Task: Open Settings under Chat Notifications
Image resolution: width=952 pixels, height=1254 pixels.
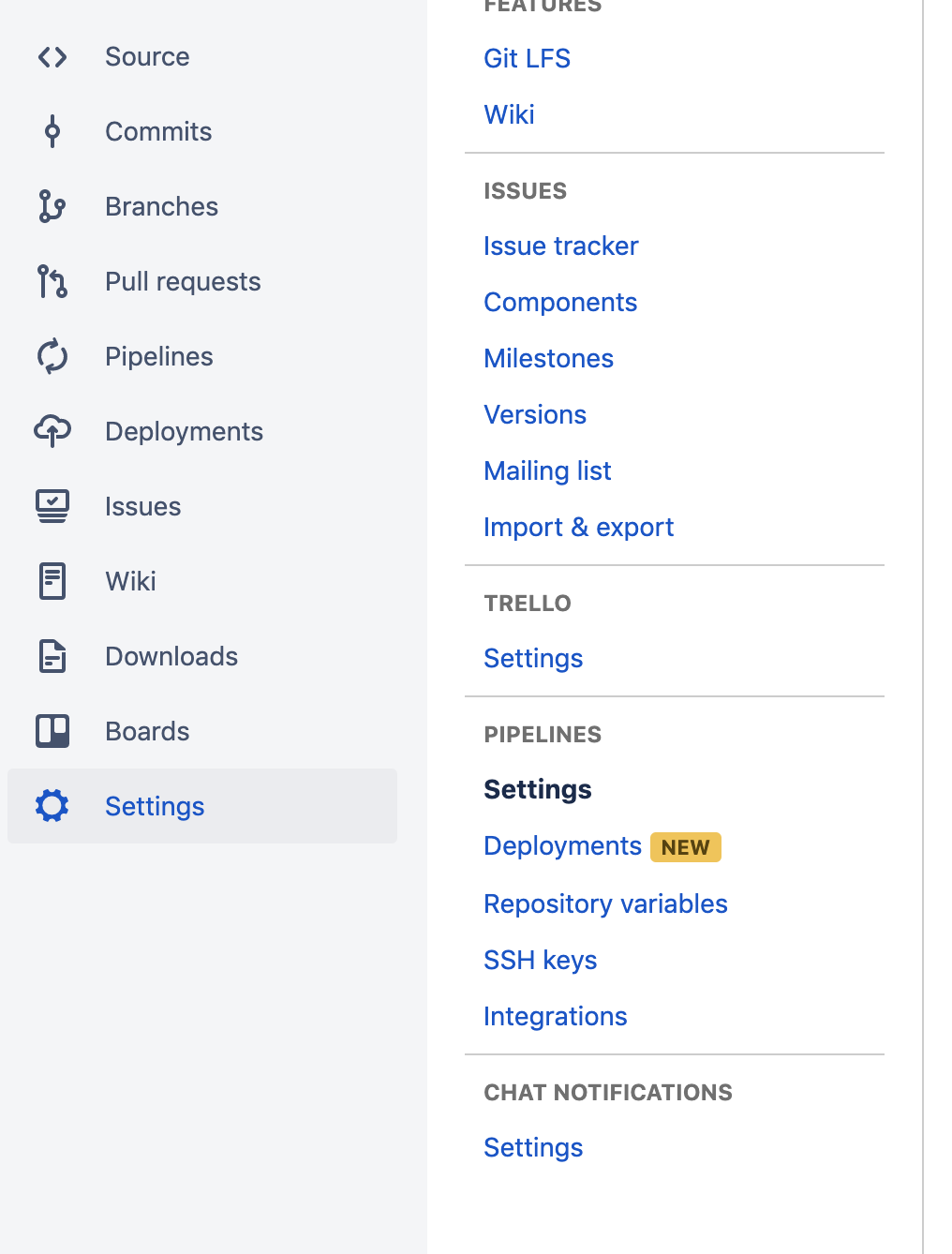Action: pyautogui.click(x=533, y=1147)
